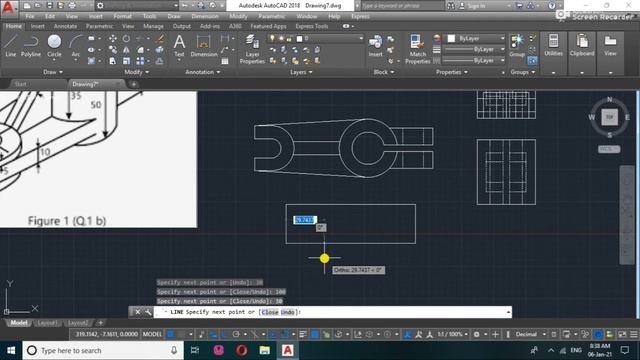Expand the Modify panel
The height and width of the screenshot is (360, 640).
click(136, 72)
